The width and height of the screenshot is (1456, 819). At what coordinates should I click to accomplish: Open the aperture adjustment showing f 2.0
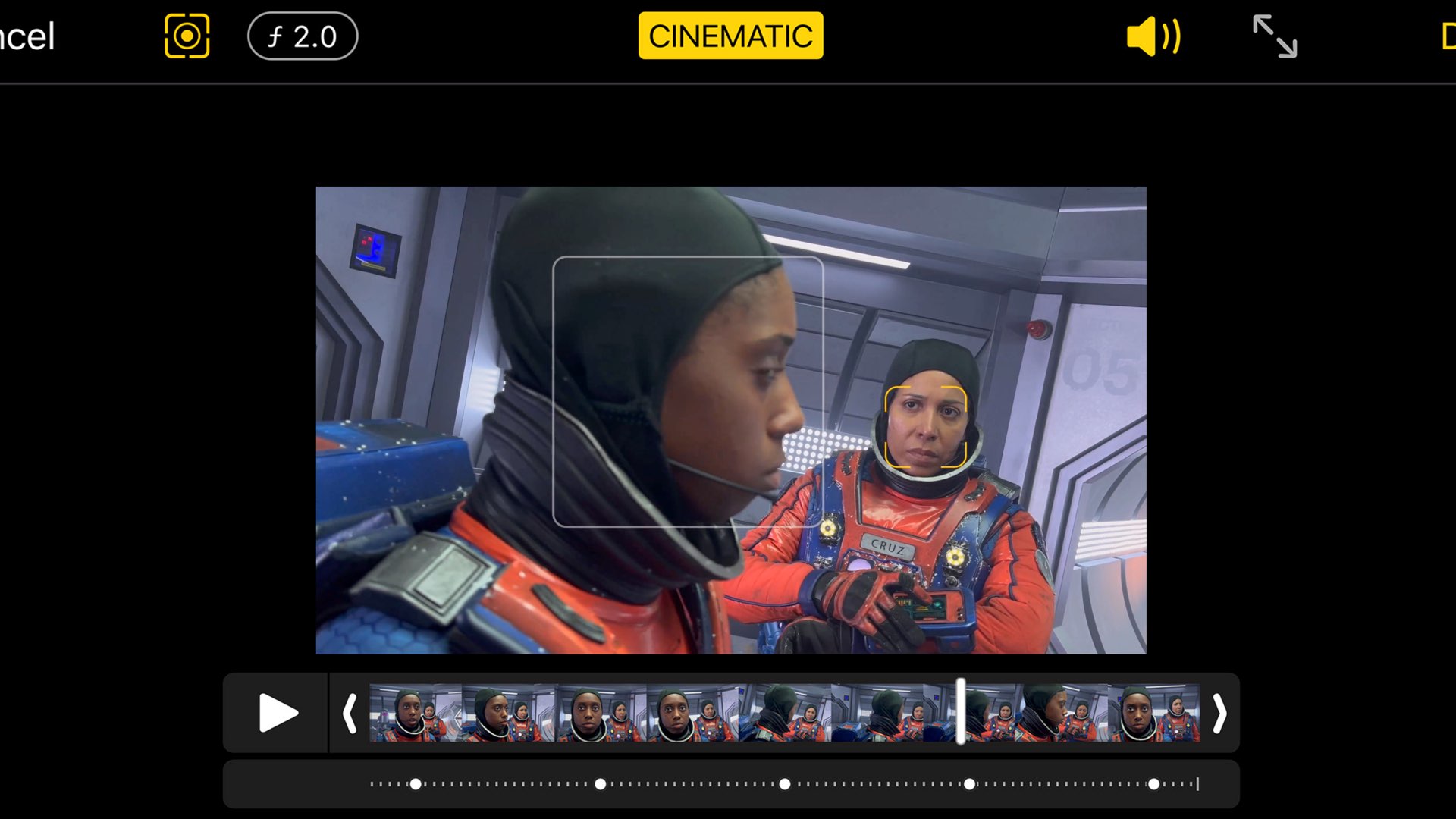(301, 35)
